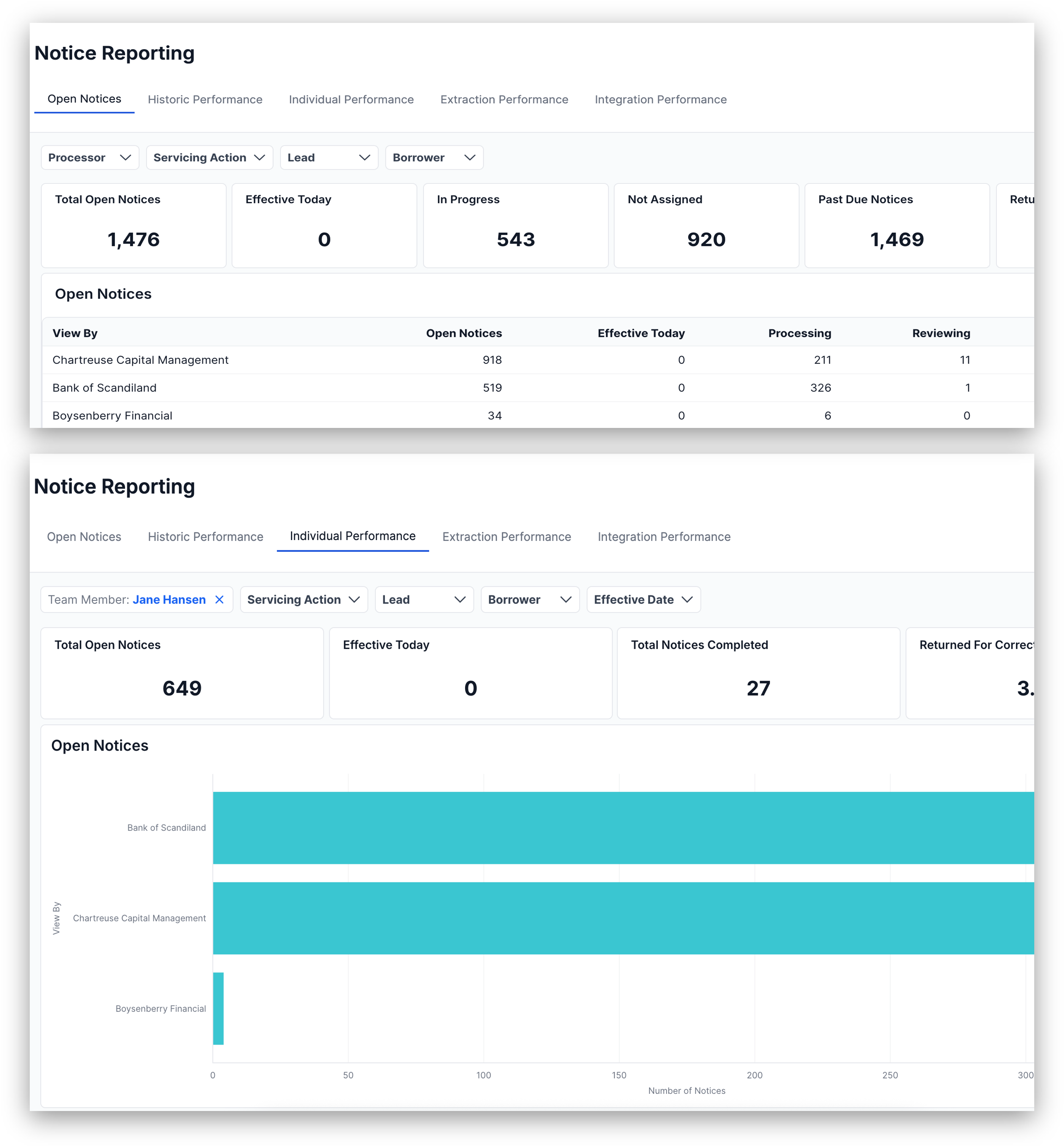Click the Reviewing column header

[941, 333]
